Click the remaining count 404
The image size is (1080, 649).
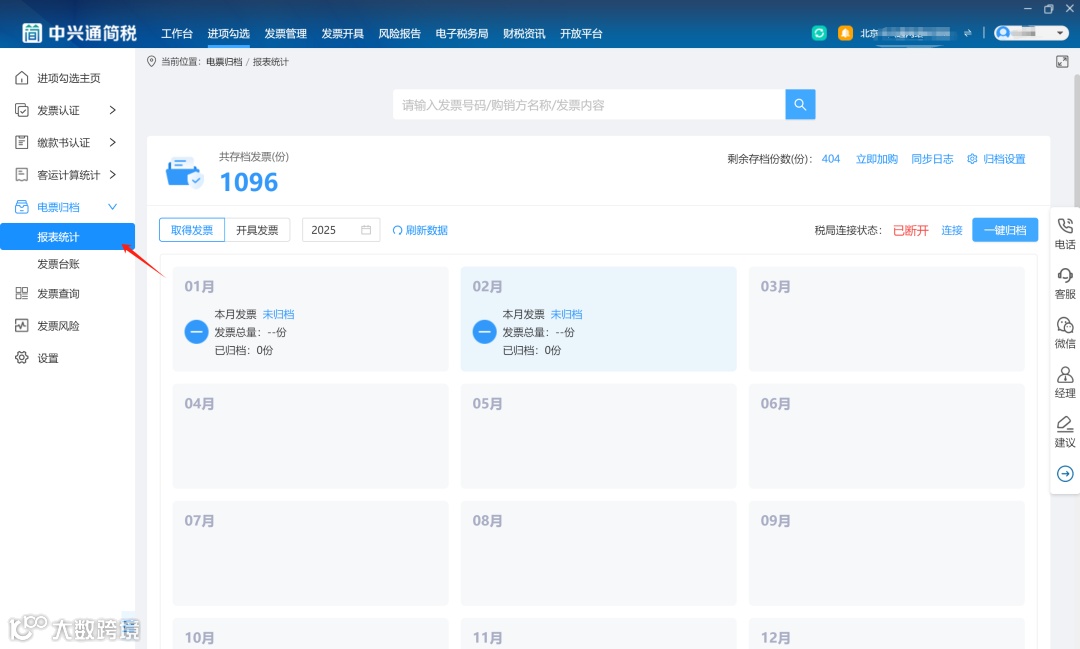[831, 159]
